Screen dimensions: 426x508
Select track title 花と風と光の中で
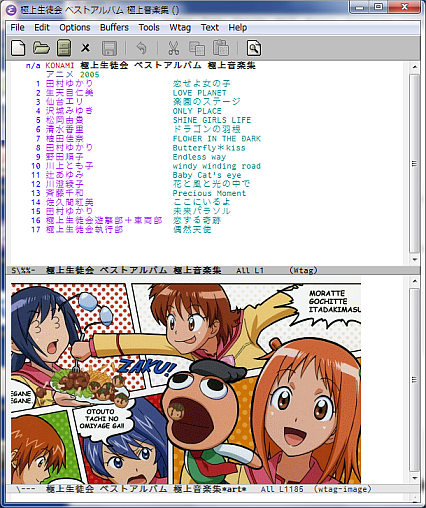tap(211, 184)
